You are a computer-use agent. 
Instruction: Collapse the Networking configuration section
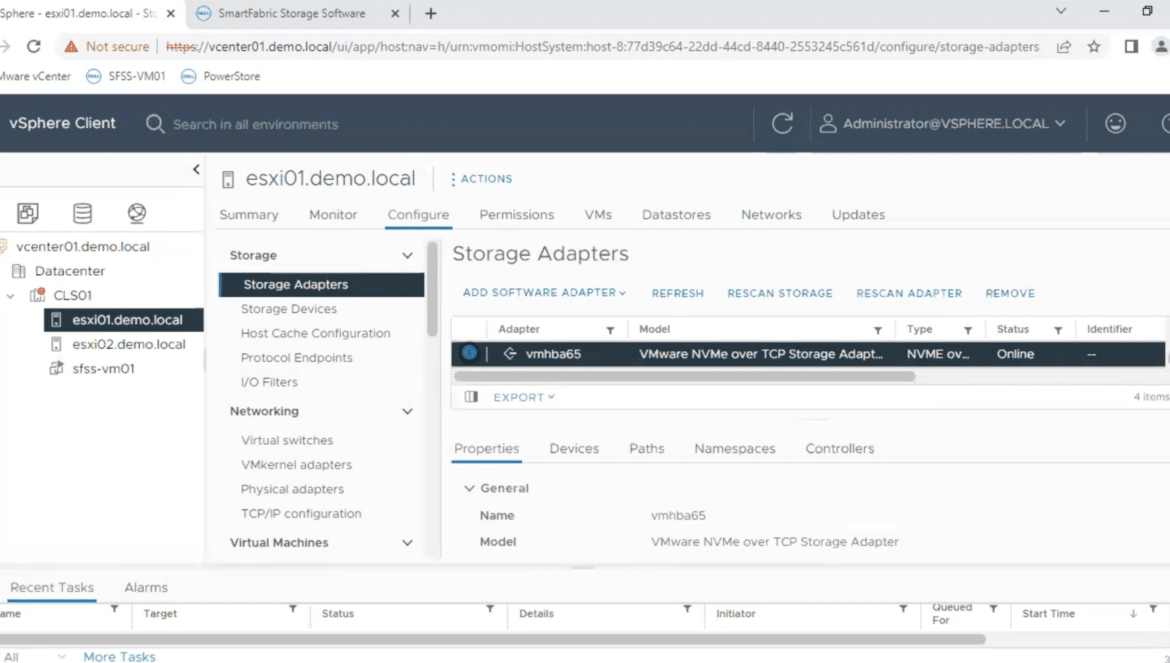407,411
